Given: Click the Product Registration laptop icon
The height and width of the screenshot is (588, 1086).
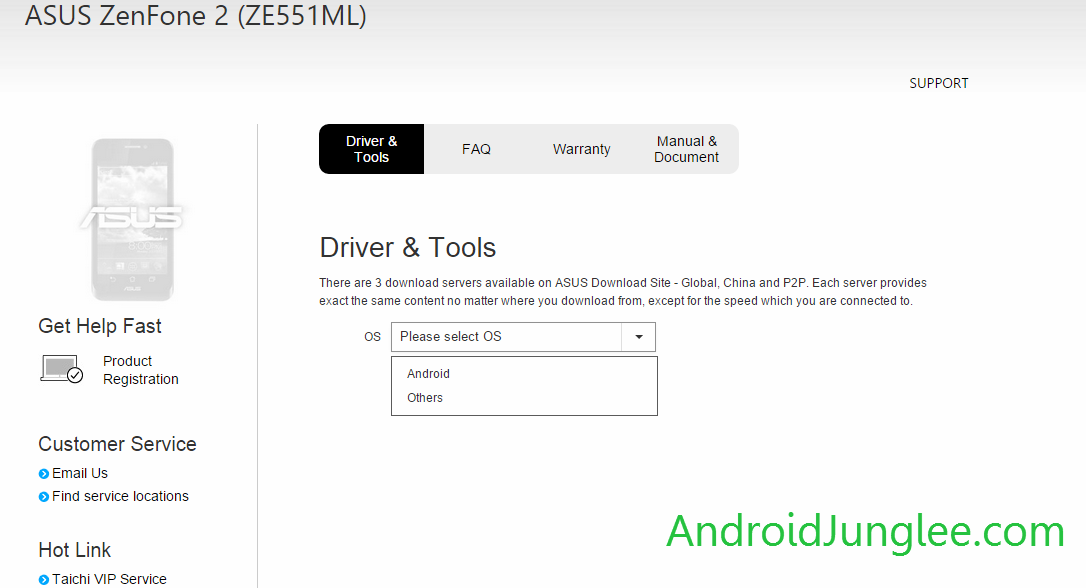Looking at the screenshot, I should 62,368.
